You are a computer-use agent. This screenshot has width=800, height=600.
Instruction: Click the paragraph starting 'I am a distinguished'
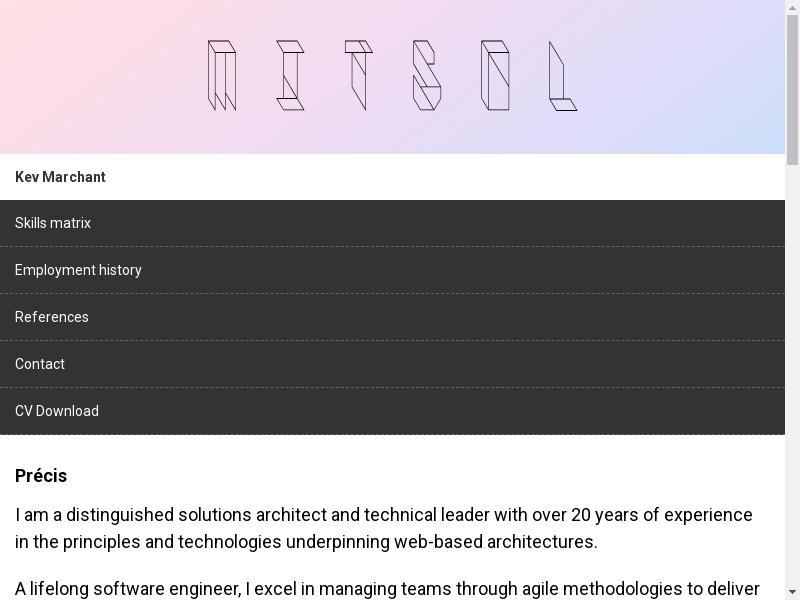click(383, 528)
